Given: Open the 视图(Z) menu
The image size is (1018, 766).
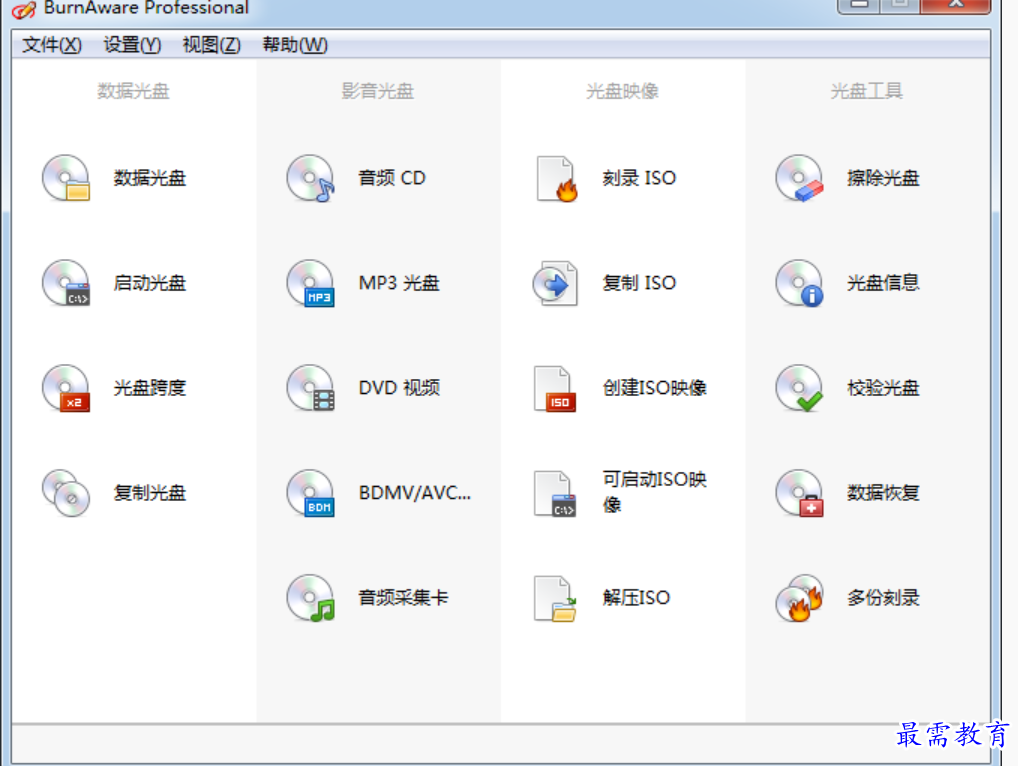Looking at the screenshot, I should click(212, 45).
